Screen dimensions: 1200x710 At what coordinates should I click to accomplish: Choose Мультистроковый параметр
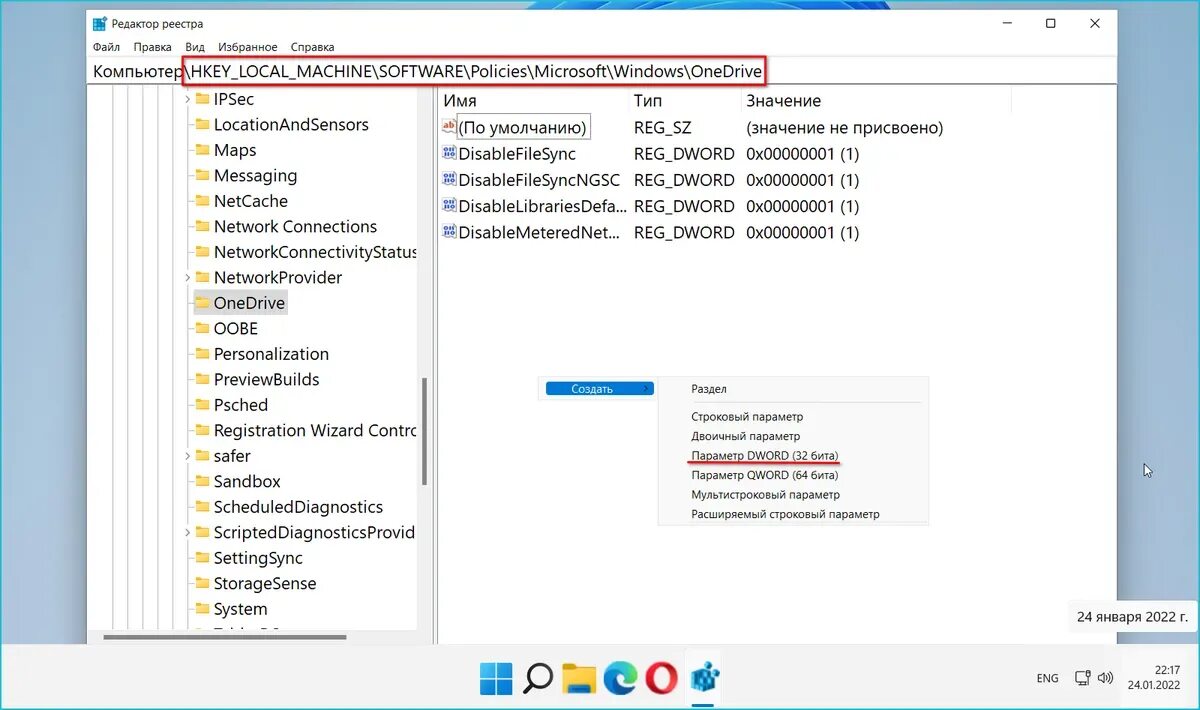click(765, 495)
